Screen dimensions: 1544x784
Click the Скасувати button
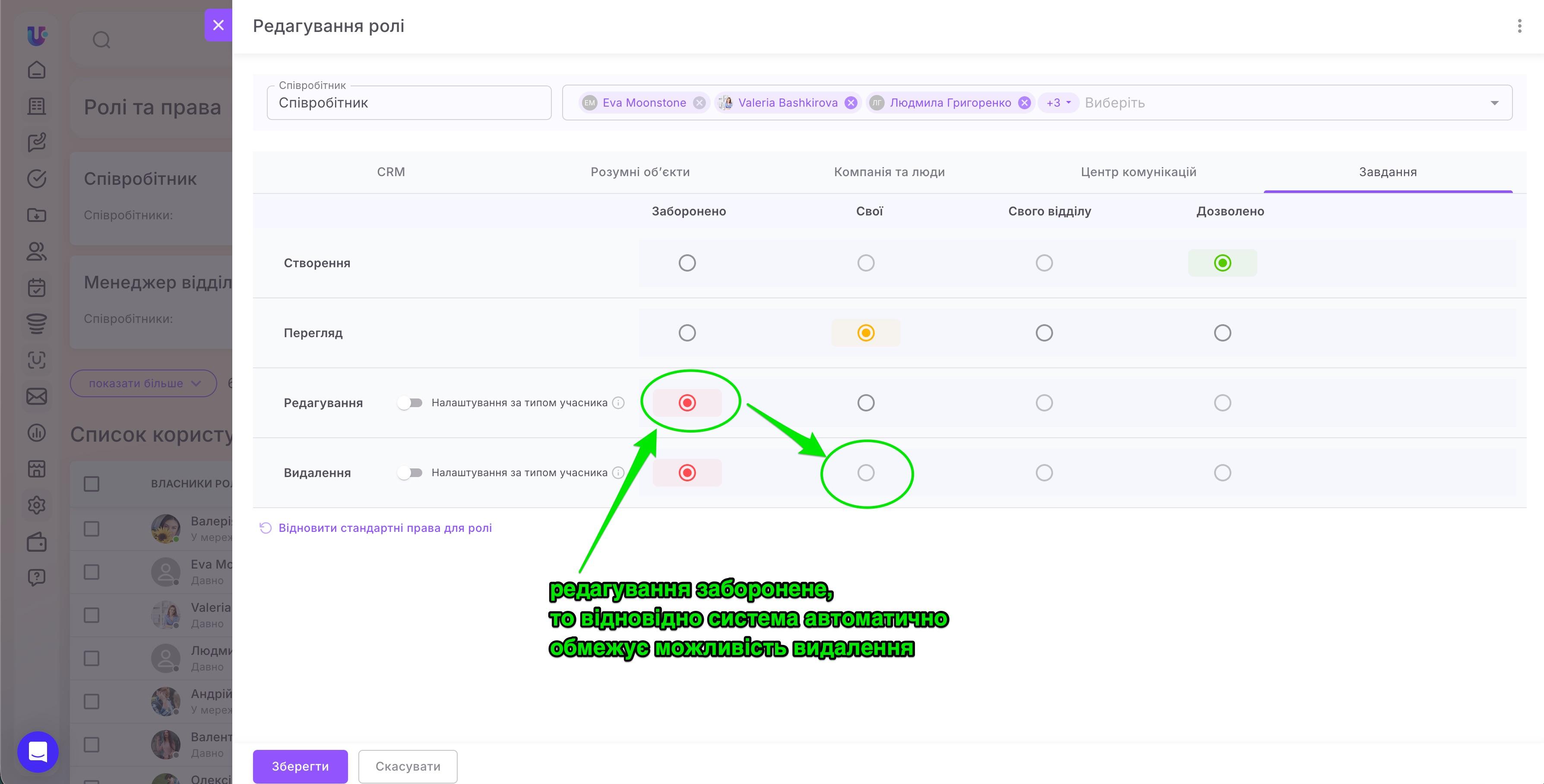pos(408,766)
